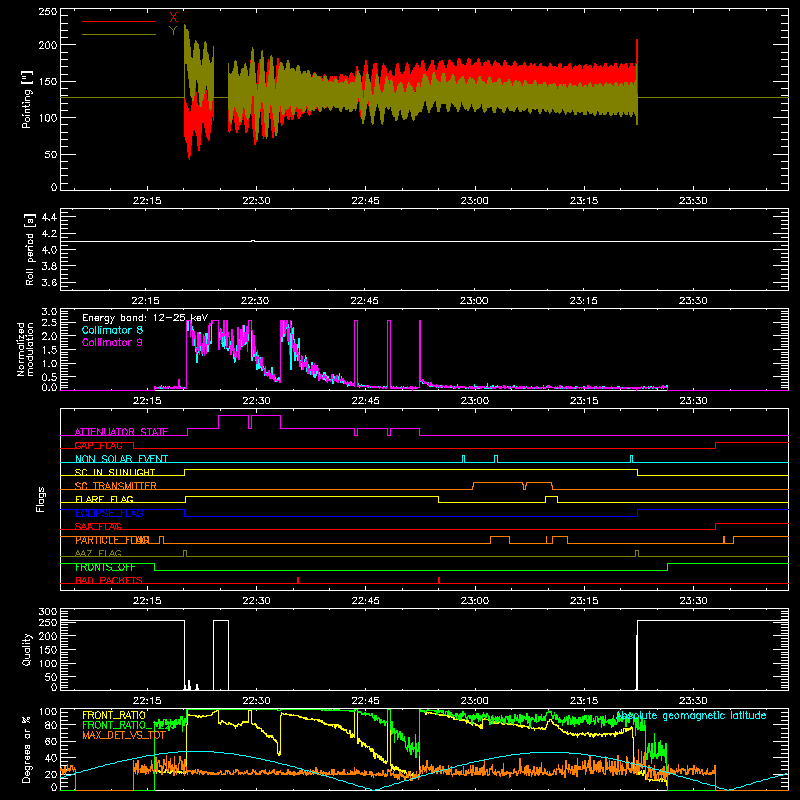Click the 'ATTENUATOR_STATE' flag label
Screen dimensions: 800x800
click(121, 432)
